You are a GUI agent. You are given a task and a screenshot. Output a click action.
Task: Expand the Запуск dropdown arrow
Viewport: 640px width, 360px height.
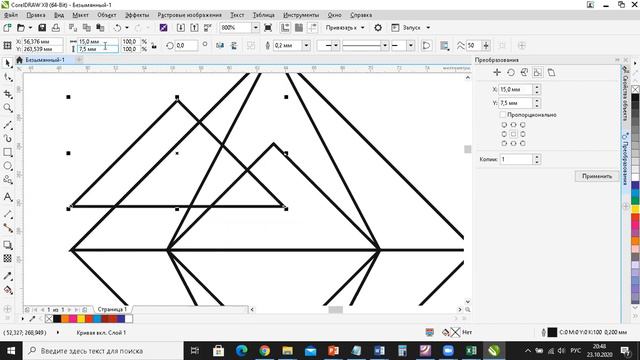point(428,28)
